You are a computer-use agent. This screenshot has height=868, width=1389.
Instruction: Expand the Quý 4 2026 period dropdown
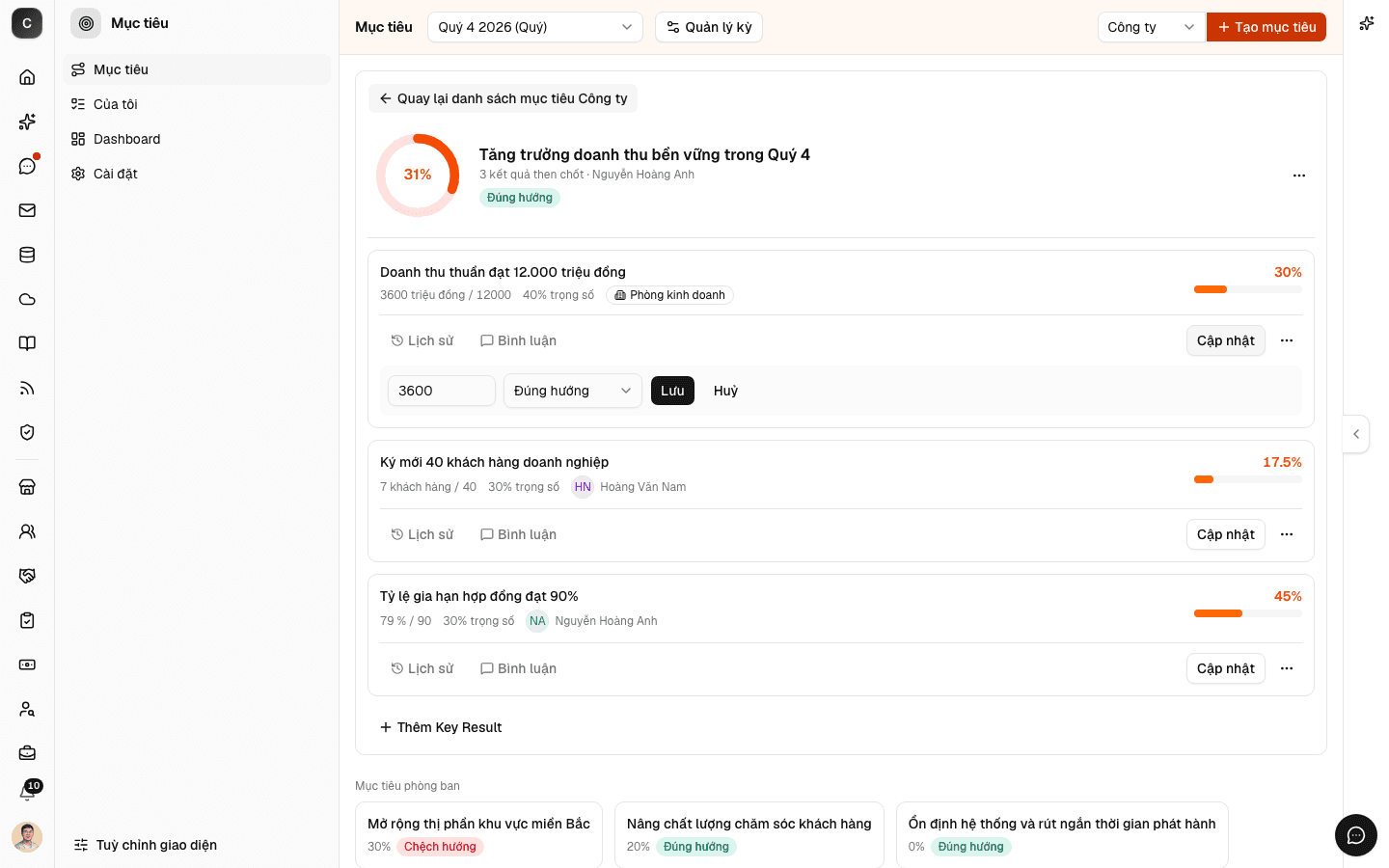tap(535, 27)
